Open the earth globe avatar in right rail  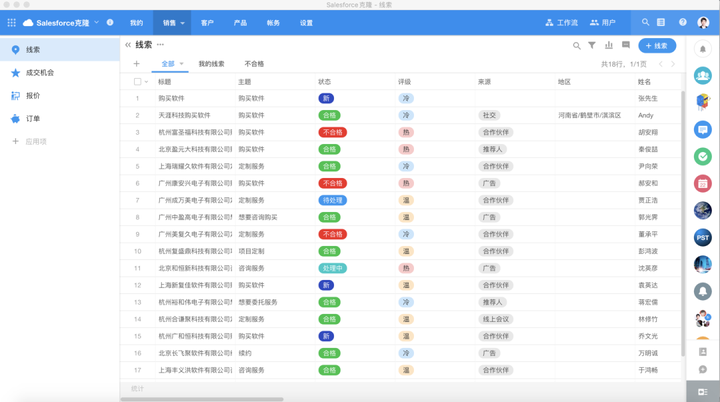point(703,210)
